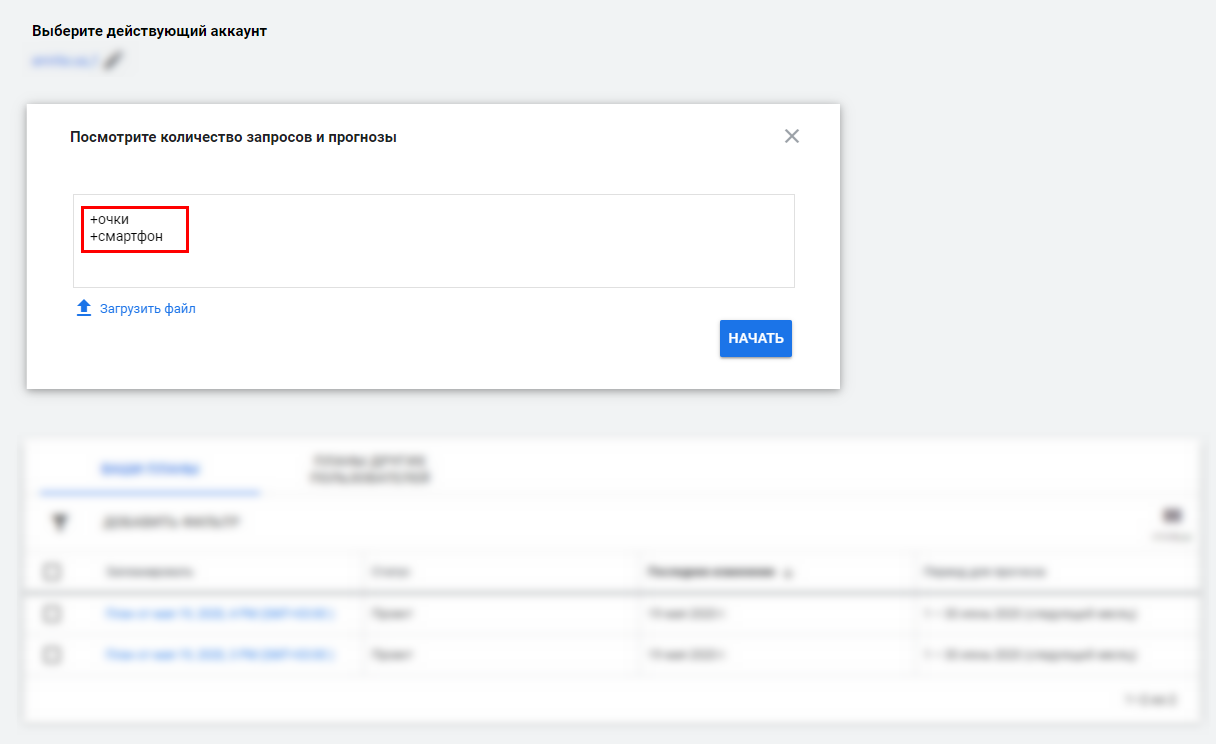Image resolution: width=1216 pixels, height=744 pixels.
Task: Close the queries and forecasts dialog
Action: tap(792, 136)
